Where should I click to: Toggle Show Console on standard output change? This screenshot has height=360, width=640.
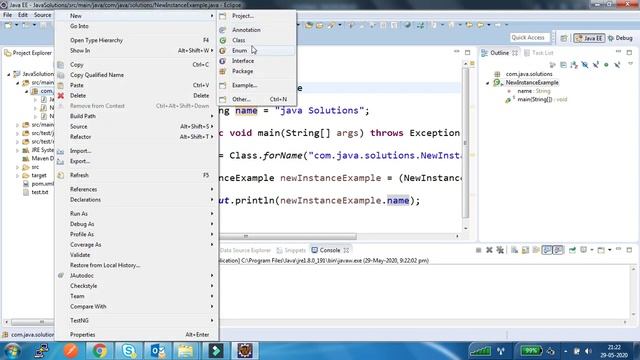tap(547, 250)
